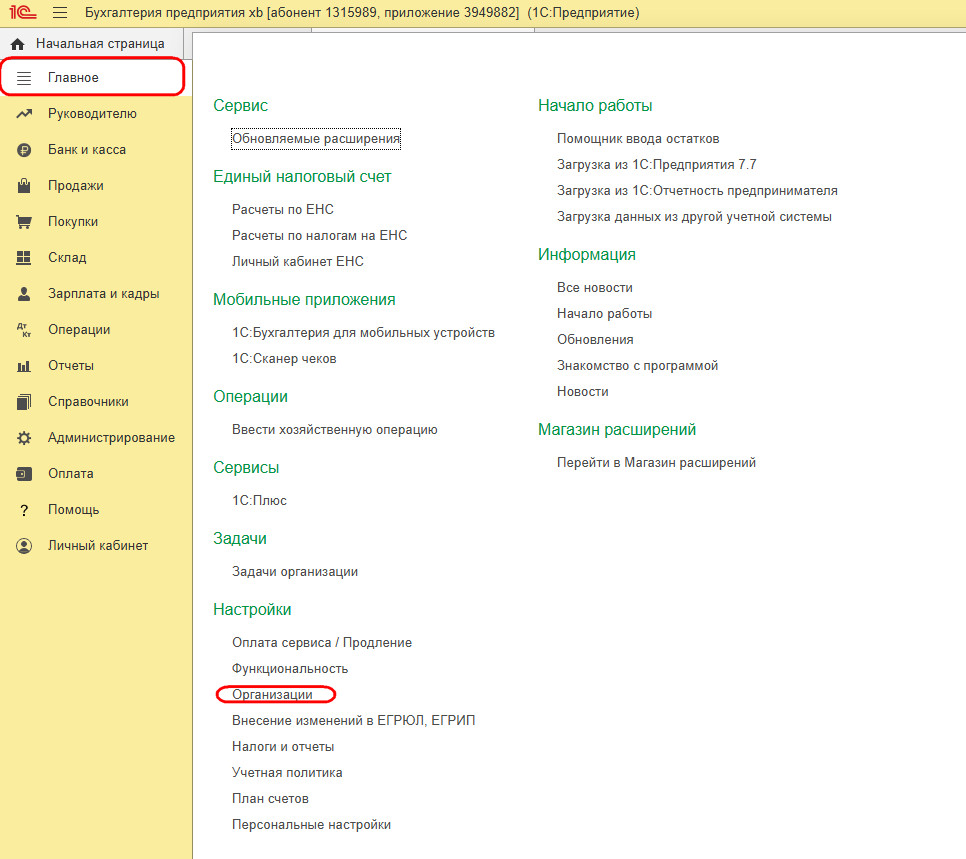The image size is (966, 859).
Task: Open План счетов link
Action: 270,799
